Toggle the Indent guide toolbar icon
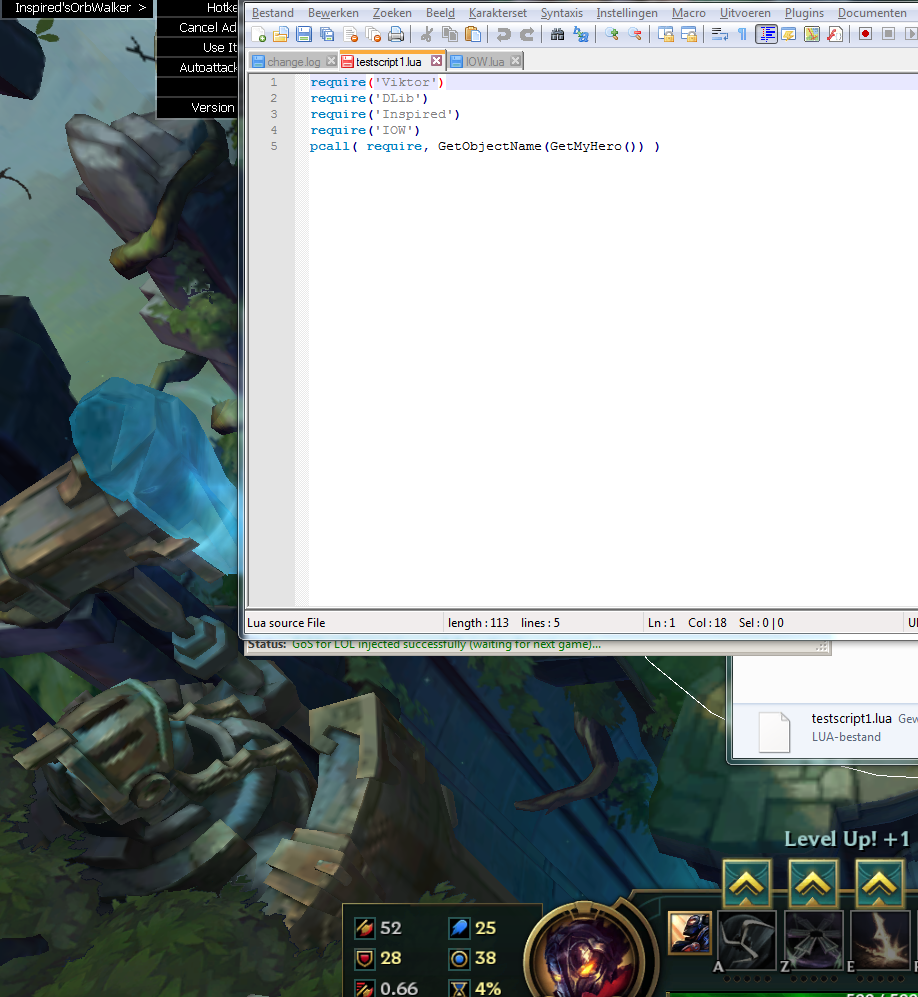 [766, 34]
